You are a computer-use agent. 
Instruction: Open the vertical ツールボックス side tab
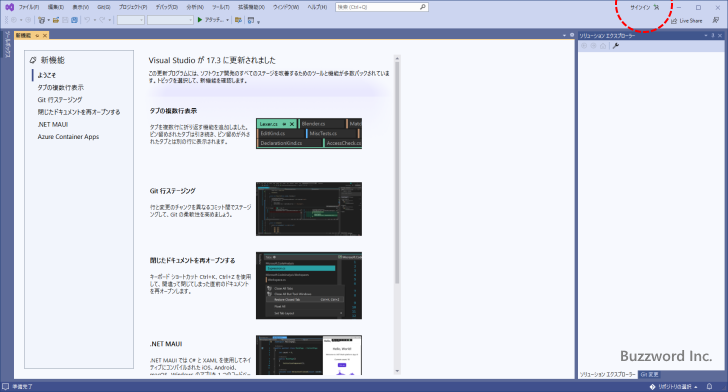[x=7, y=45]
